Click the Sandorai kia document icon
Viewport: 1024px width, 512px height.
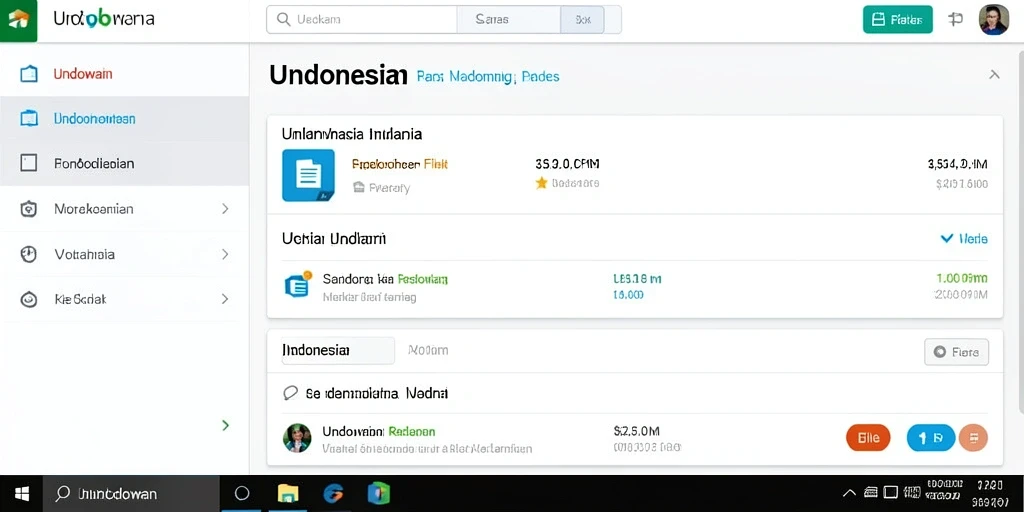[x=298, y=285]
